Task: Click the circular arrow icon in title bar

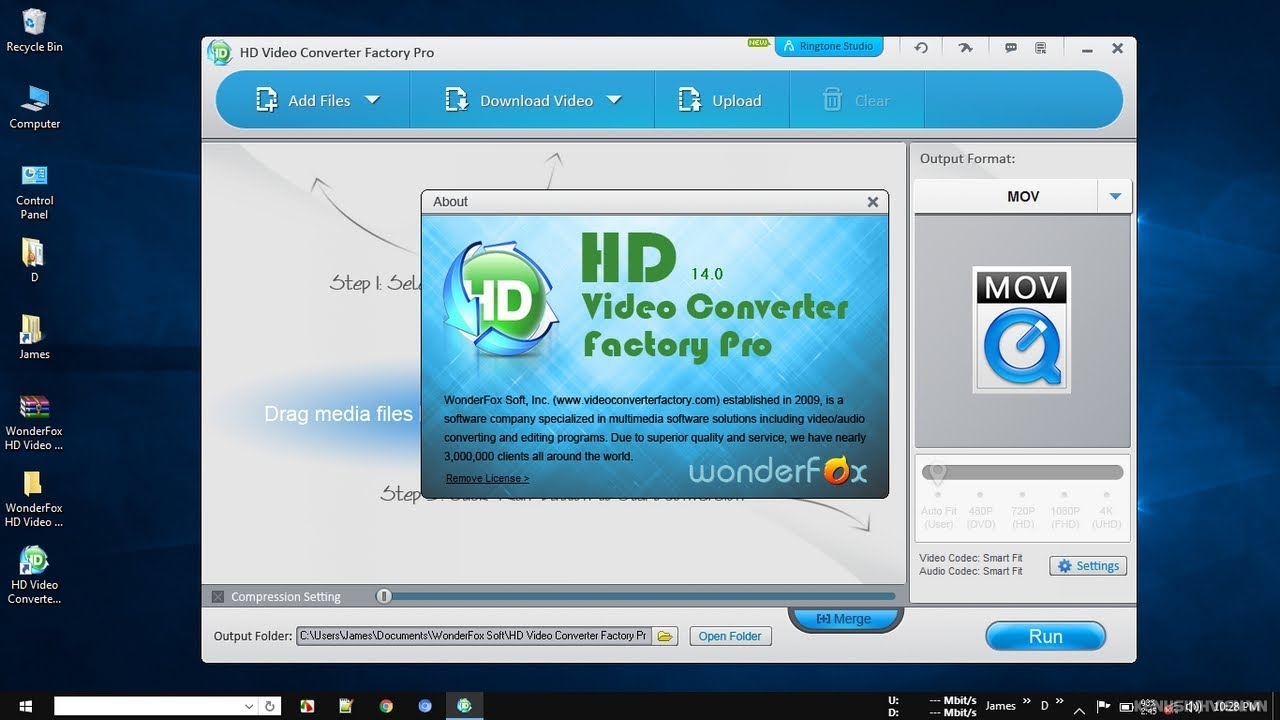Action: point(921,48)
